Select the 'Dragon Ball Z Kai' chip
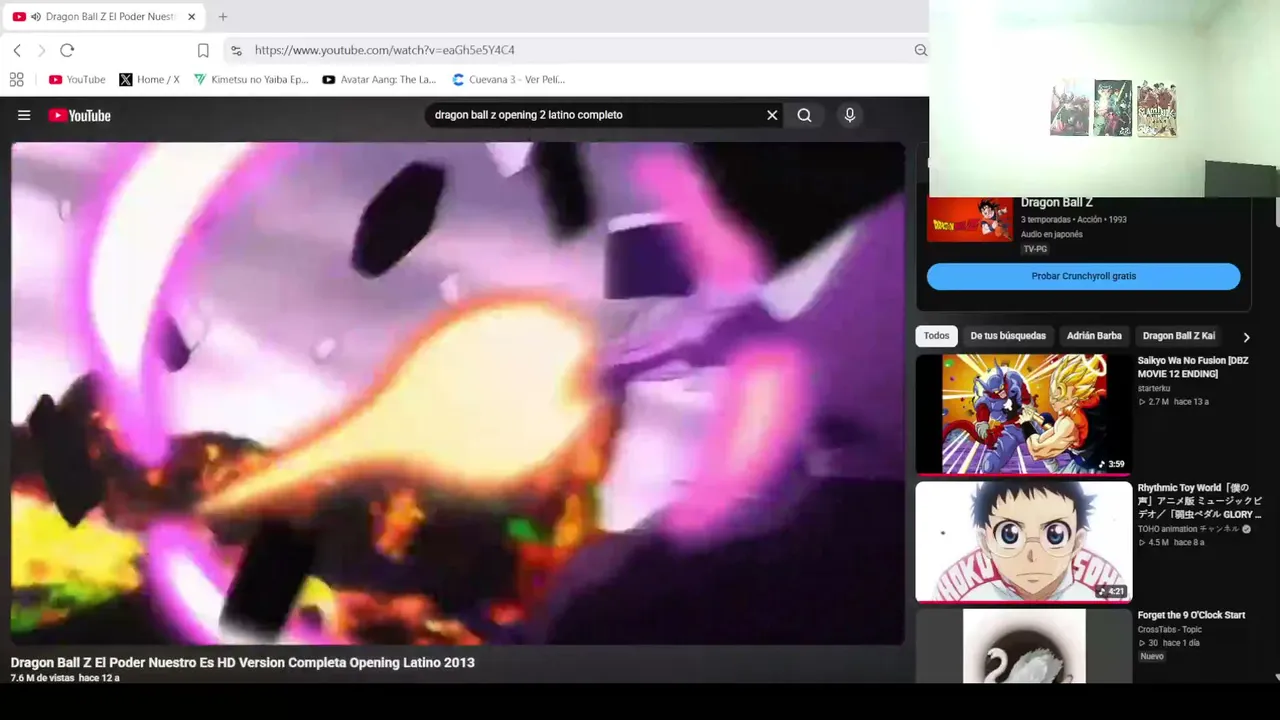This screenshot has width=1280, height=720. point(1179,336)
